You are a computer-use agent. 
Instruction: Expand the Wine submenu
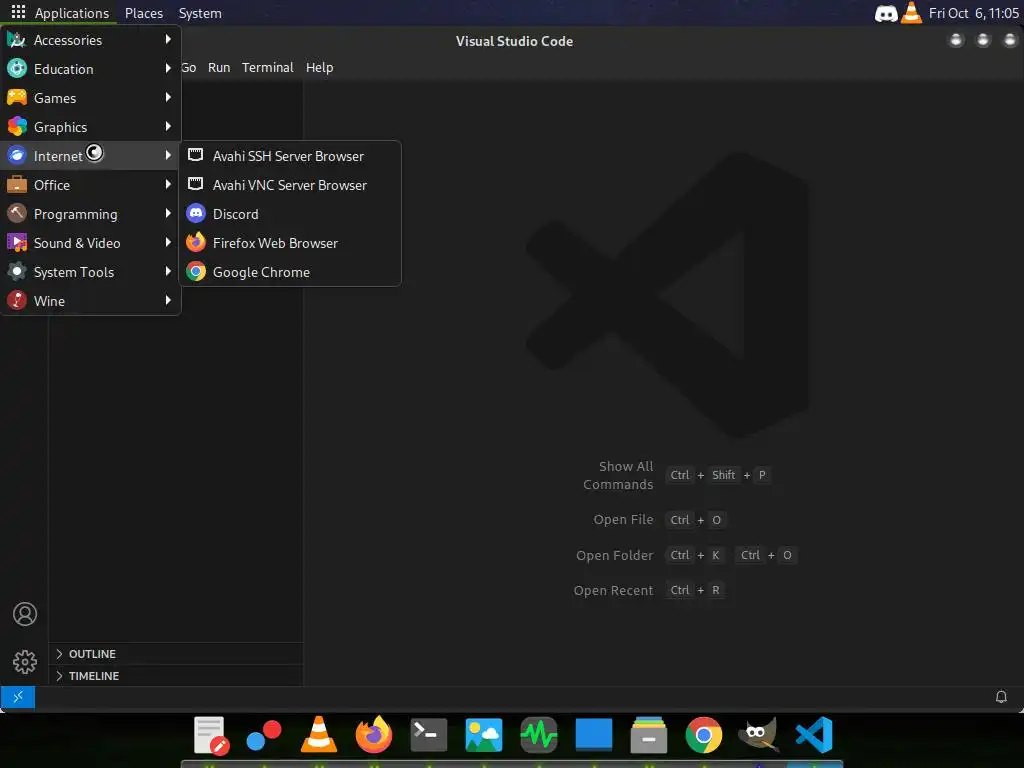[91, 300]
